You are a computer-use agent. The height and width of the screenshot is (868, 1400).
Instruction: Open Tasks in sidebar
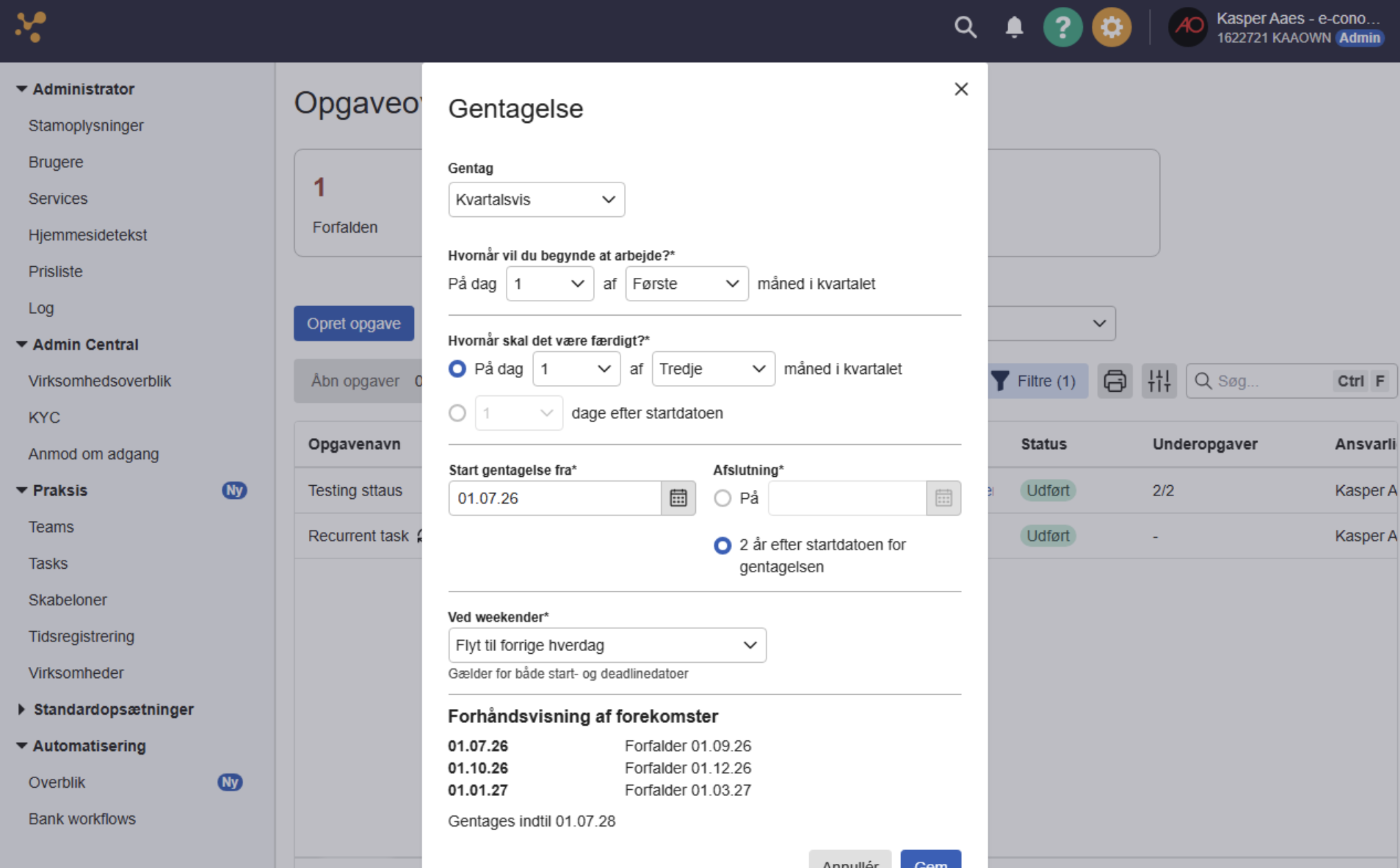pos(48,564)
